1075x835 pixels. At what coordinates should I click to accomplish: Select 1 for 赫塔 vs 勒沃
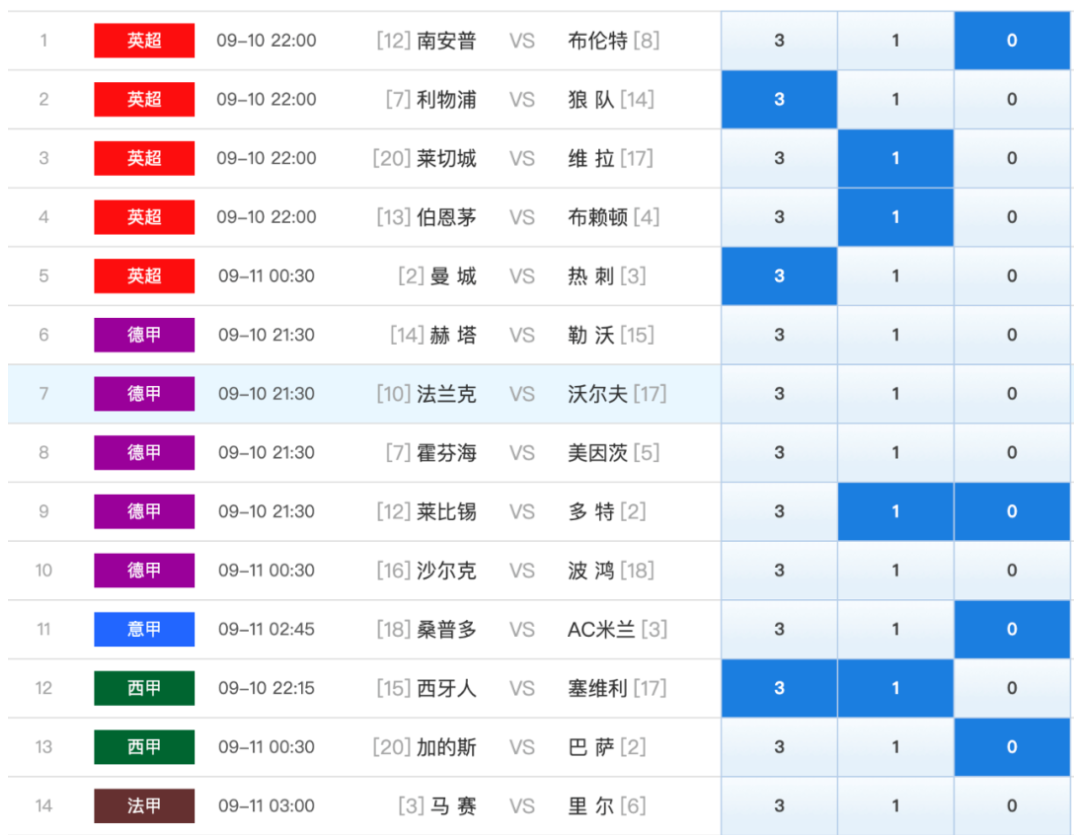(895, 335)
